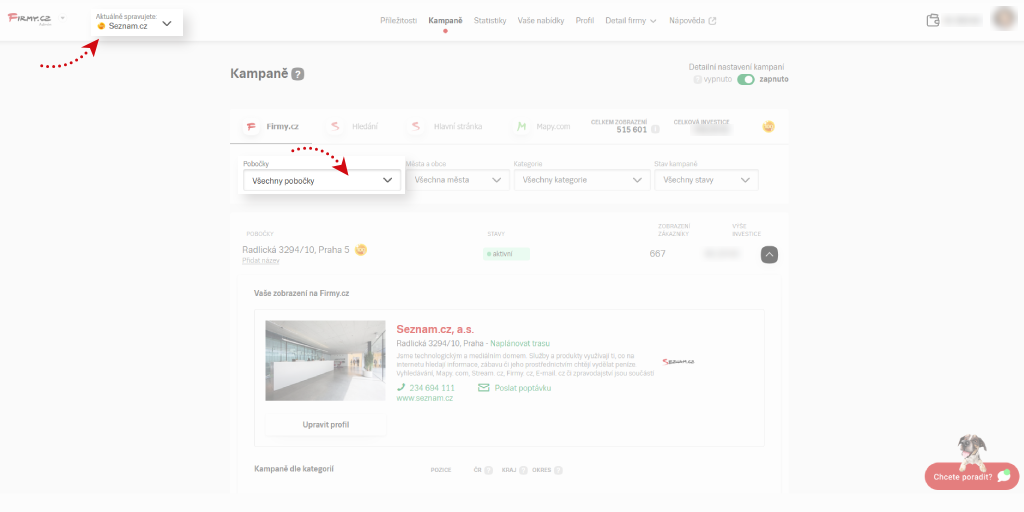The height and width of the screenshot is (512, 1024).
Task: Open the Všechny stavy dropdown
Action: [x=706, y=180]
